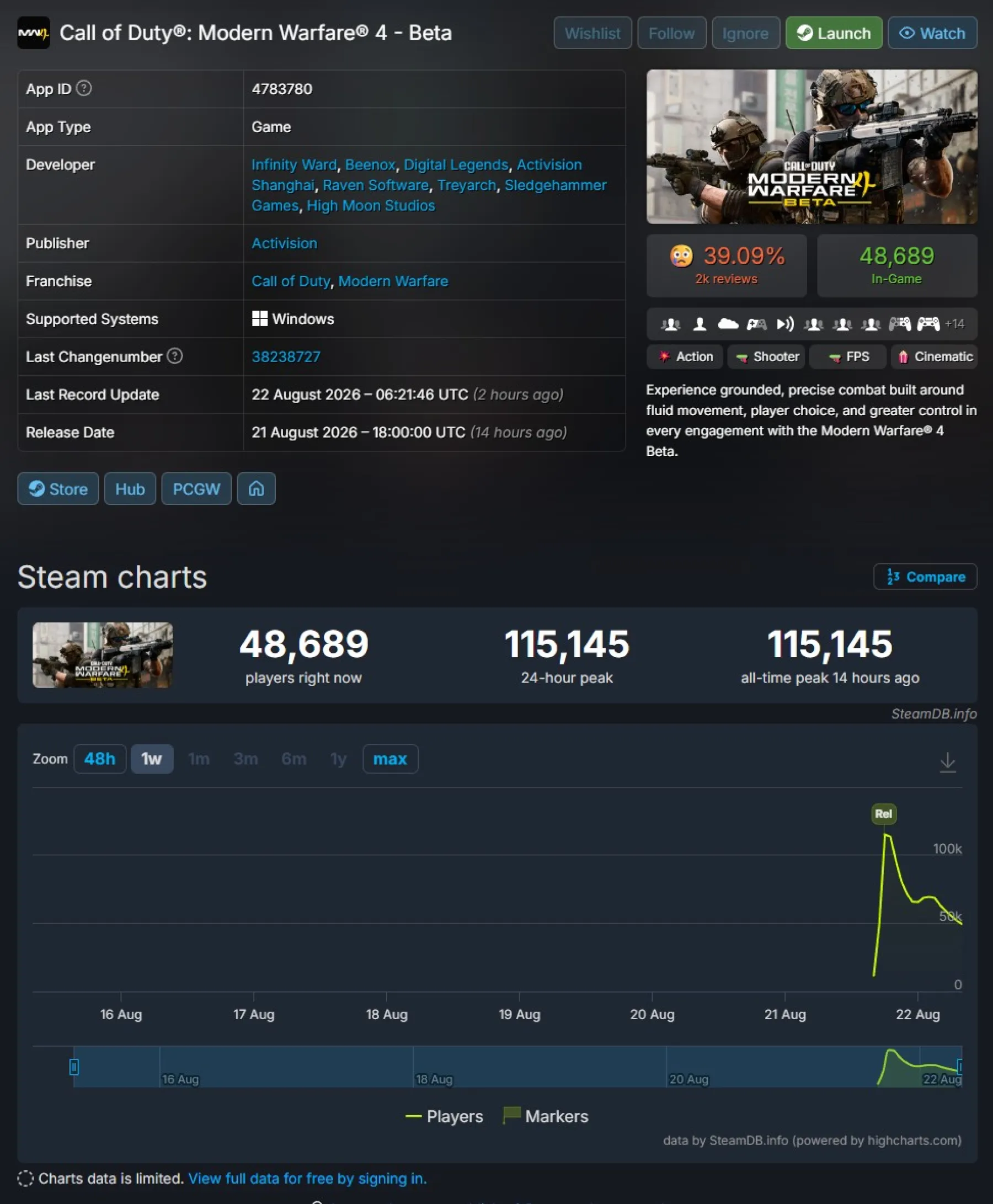Open the Shooter tag
The image size is (993, 1204).
pyautogui.click(x=766, y=356)
